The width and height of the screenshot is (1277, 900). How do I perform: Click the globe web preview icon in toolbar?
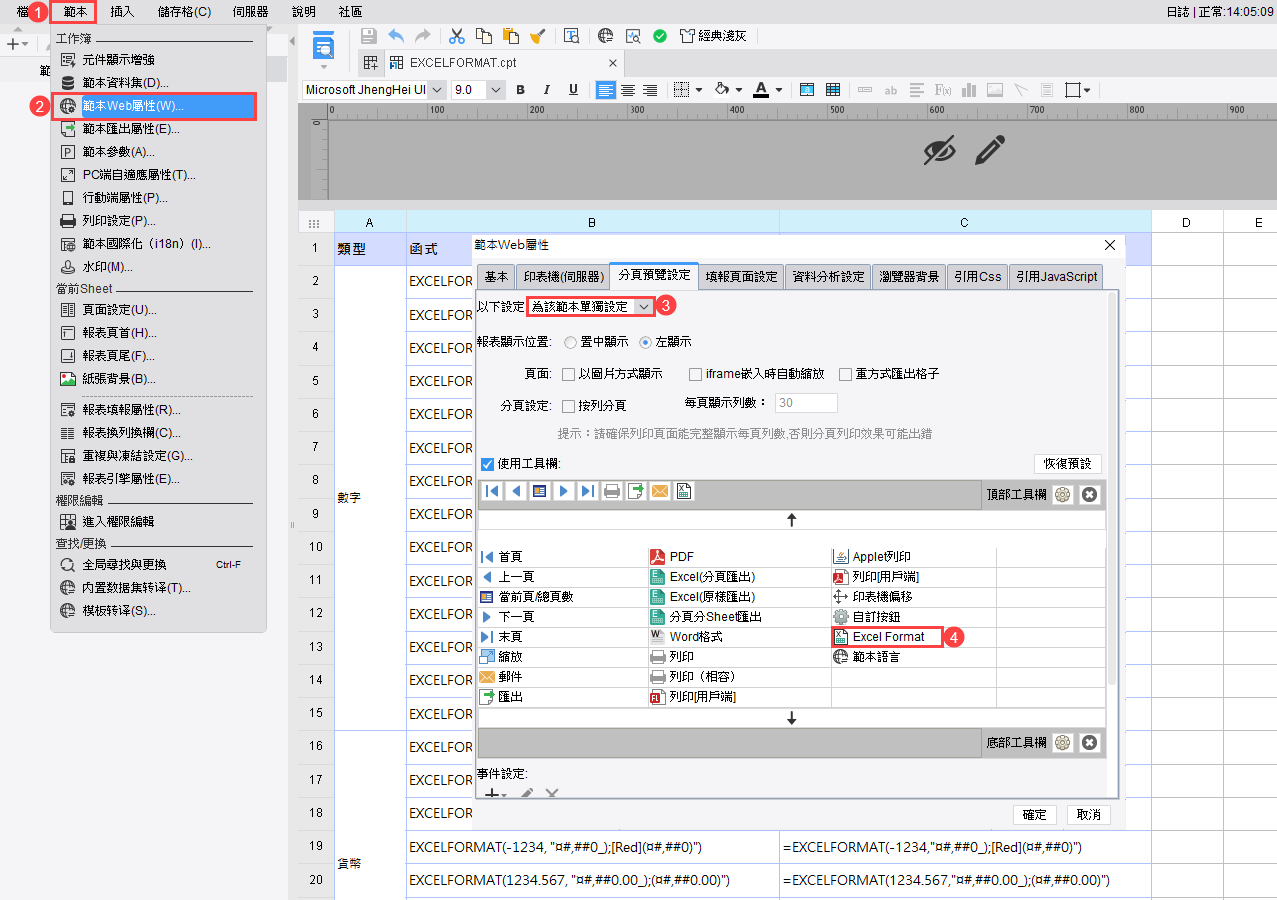click(x=606, y=36)
